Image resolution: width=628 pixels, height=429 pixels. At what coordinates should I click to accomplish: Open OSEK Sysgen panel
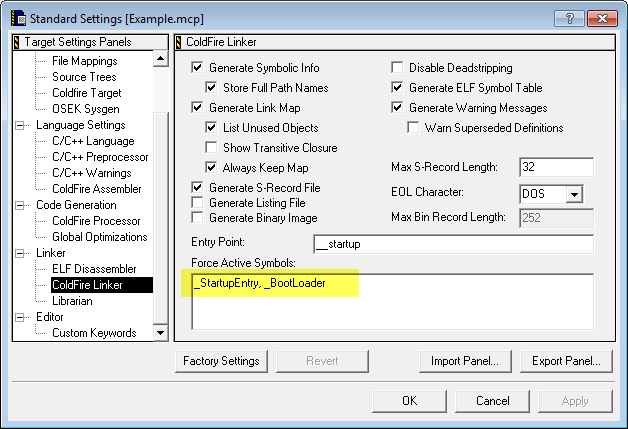[x=86, y=109]
